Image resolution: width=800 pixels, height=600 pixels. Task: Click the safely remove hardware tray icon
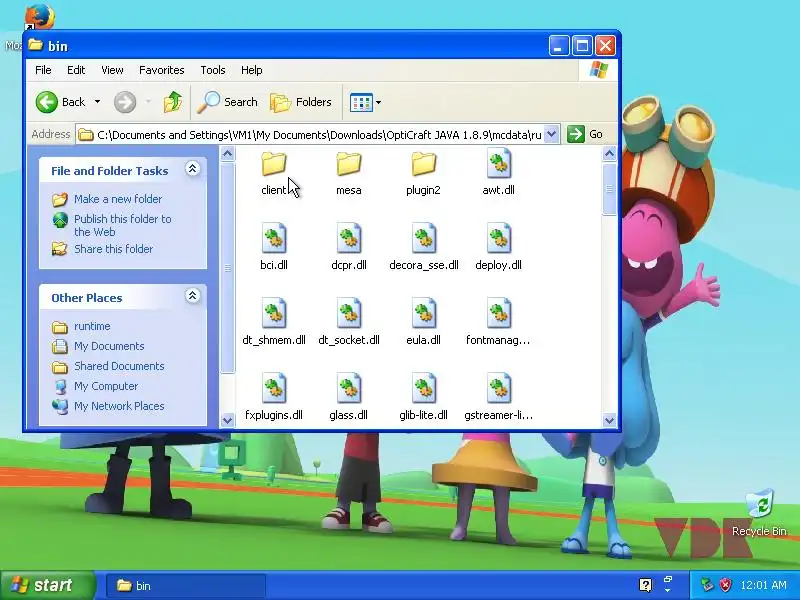pyautogui.click(x=707, y=585)
